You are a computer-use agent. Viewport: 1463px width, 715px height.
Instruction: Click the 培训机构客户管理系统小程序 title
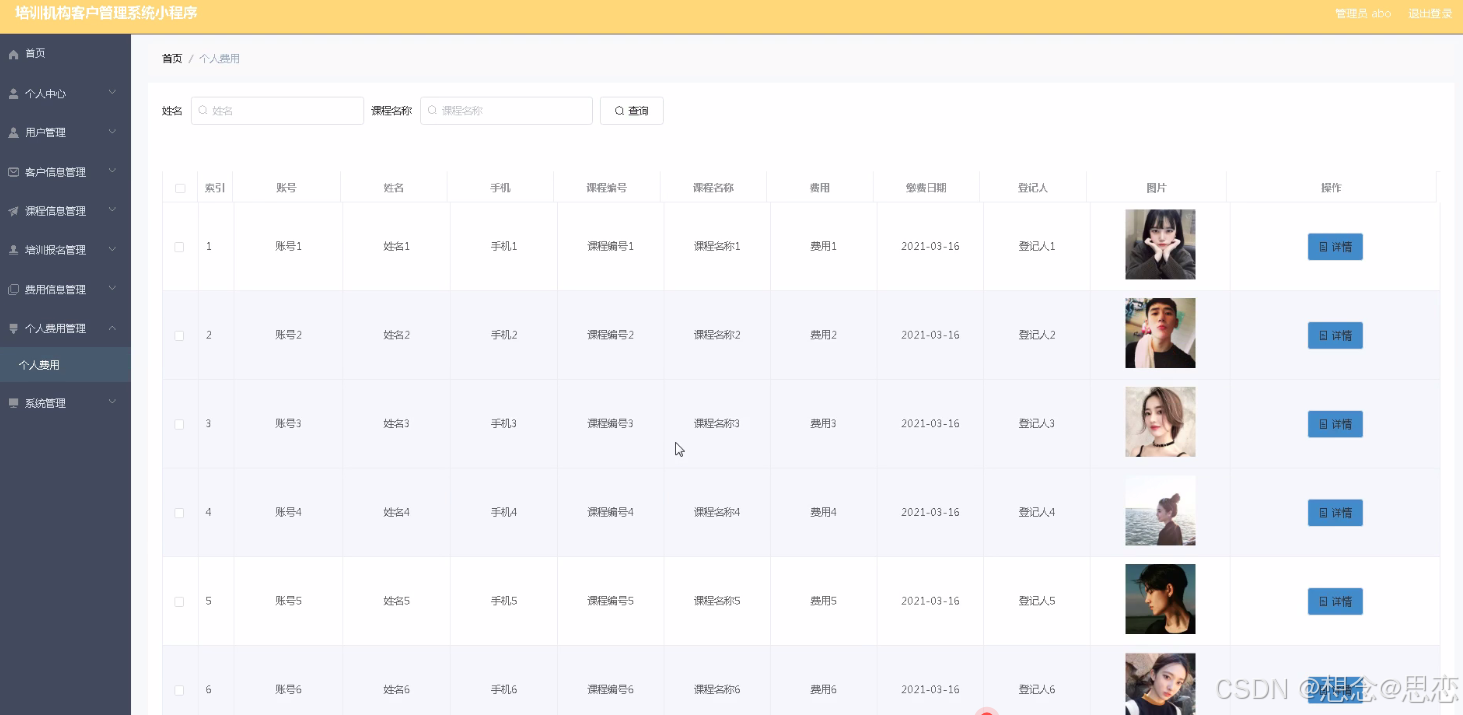106,13
